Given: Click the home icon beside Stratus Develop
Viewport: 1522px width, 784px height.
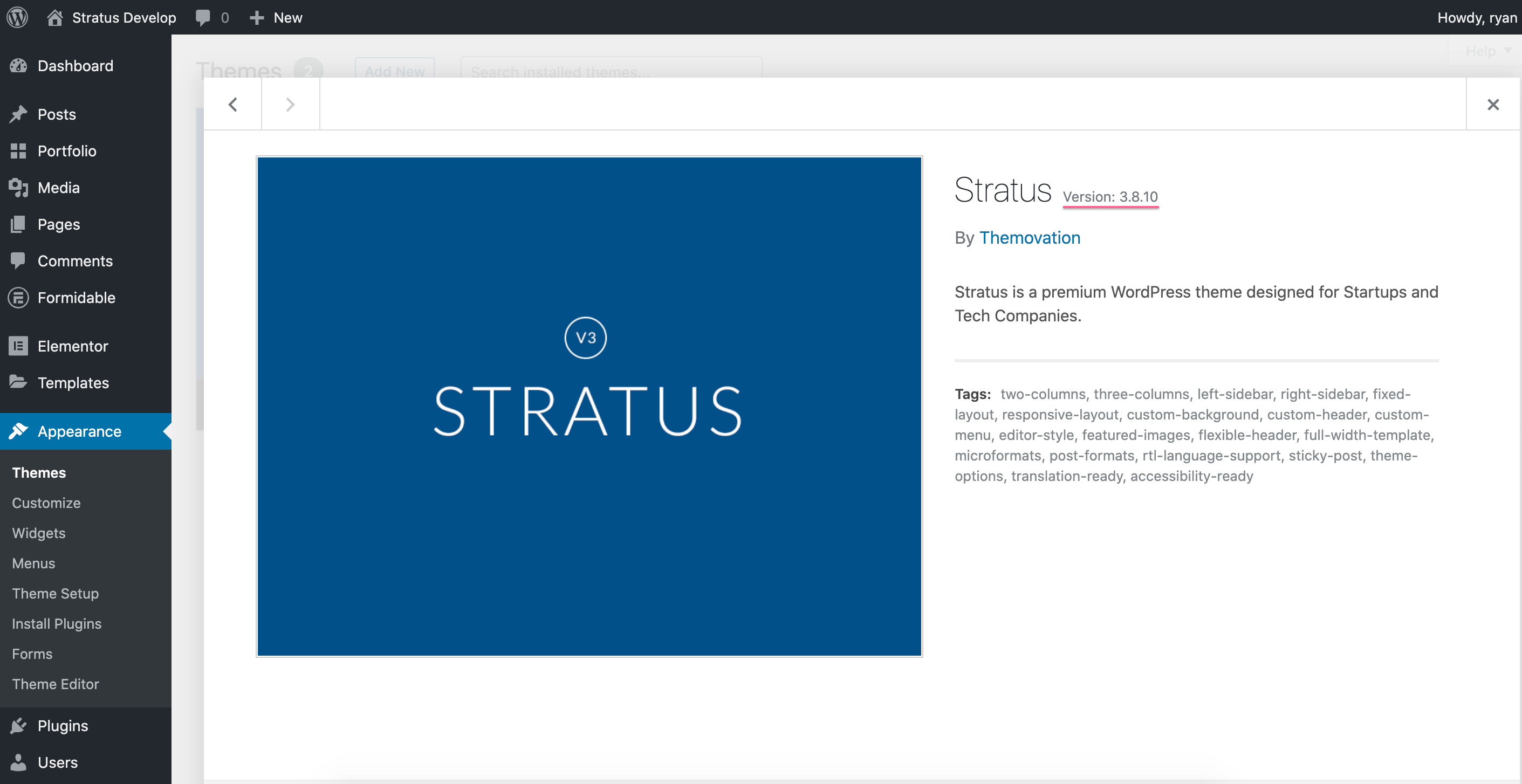Looking at the screenshot, I should (55, 17).
